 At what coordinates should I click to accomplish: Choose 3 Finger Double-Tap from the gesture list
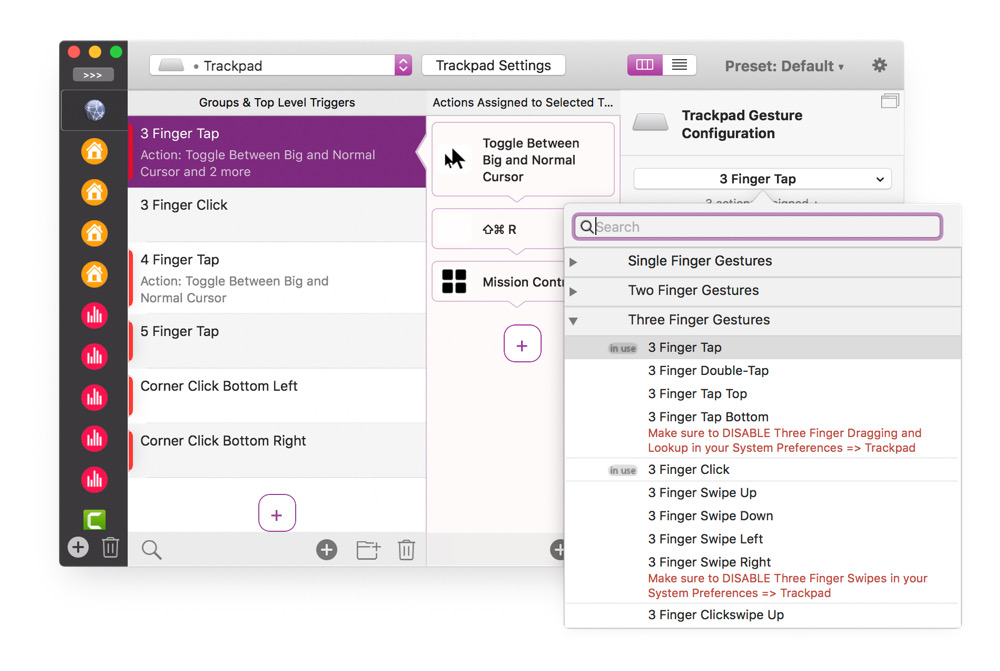(708, 370)
